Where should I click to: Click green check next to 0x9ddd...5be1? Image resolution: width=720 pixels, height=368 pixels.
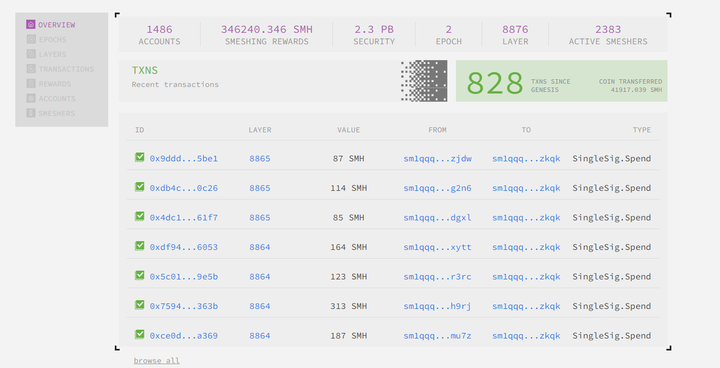(x=140, y=157)
